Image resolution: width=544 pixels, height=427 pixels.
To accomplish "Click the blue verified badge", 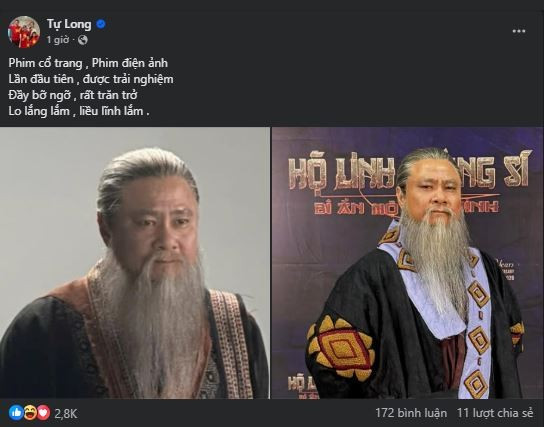I will pos(101,24).
